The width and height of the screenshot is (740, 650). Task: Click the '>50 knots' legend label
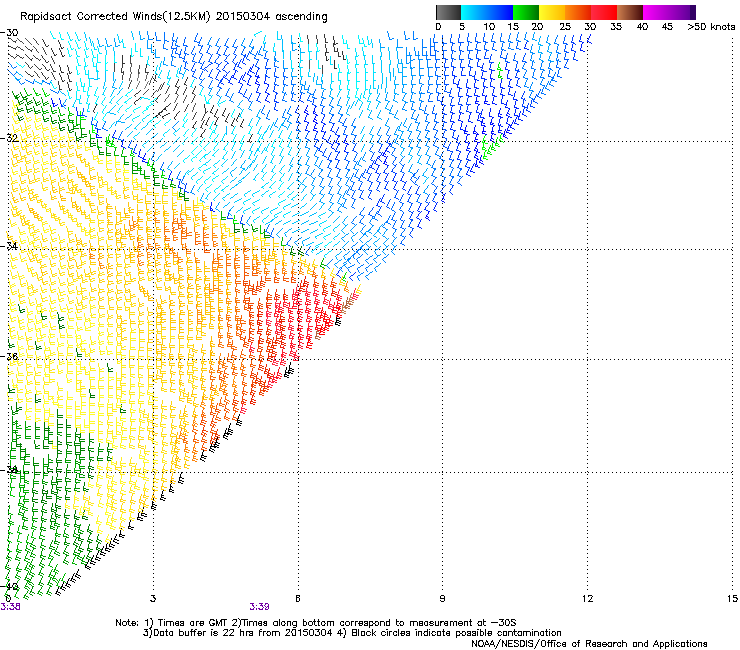(x=711, y=27)
